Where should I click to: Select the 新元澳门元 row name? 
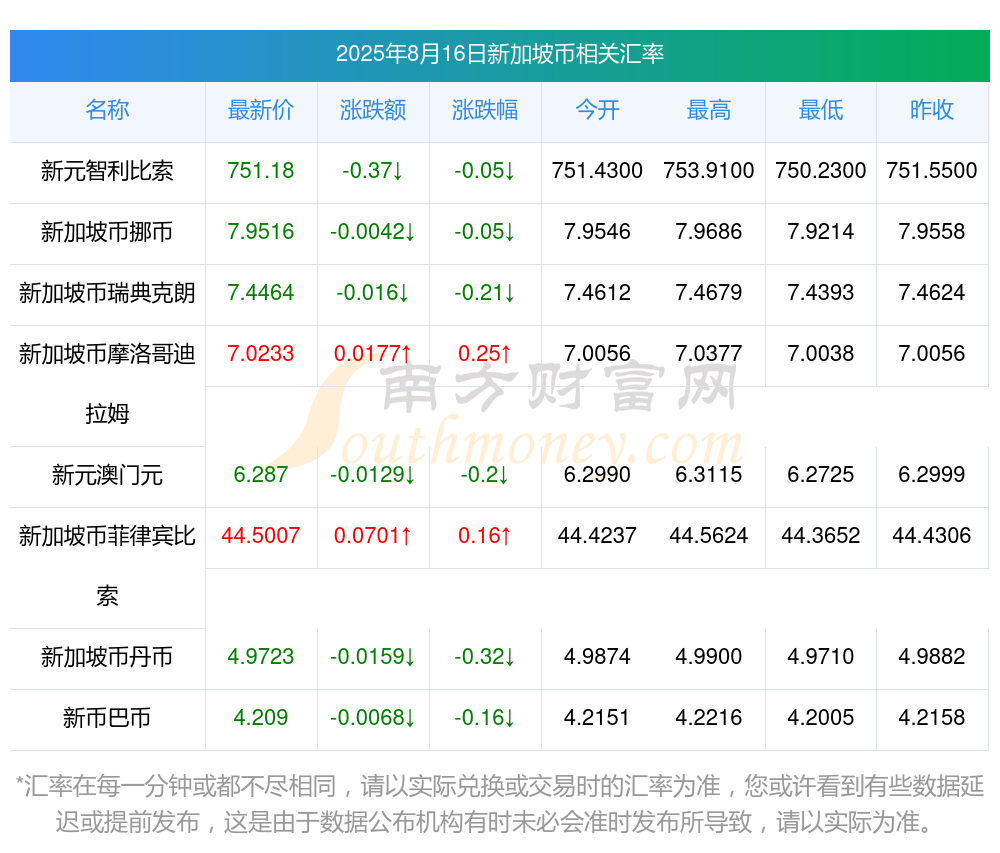(107, 475)
